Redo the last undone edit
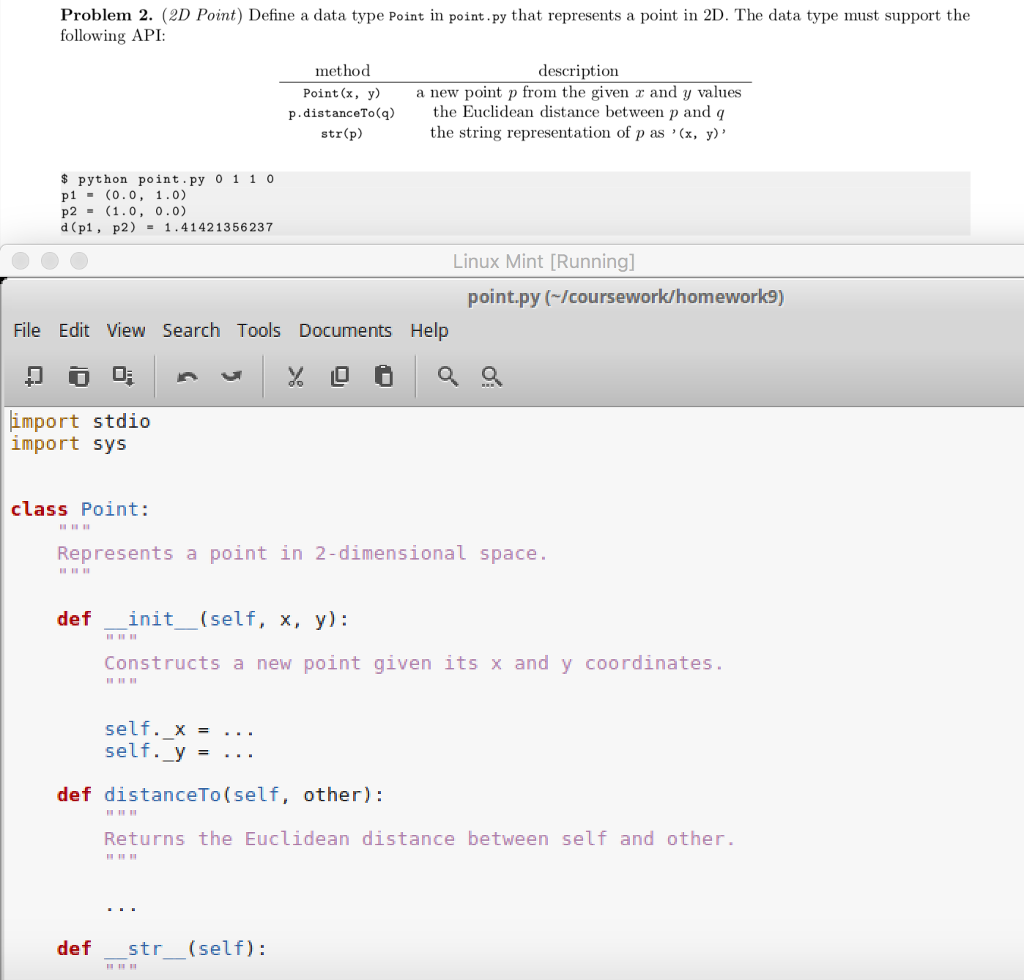The image size is (1024, 980). (x=232, y=375)
